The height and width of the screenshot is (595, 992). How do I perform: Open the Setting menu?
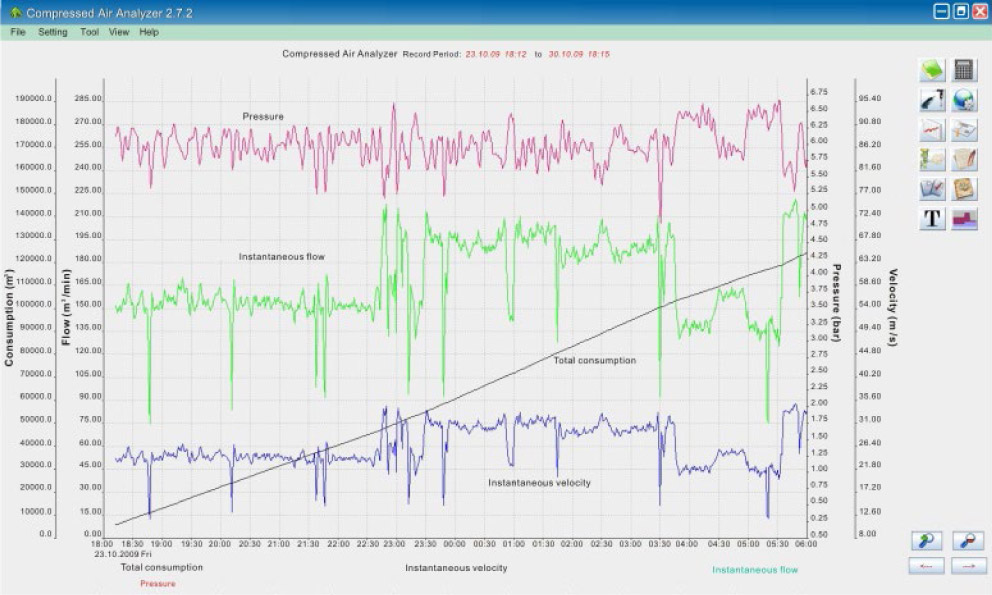coord(53,32)
